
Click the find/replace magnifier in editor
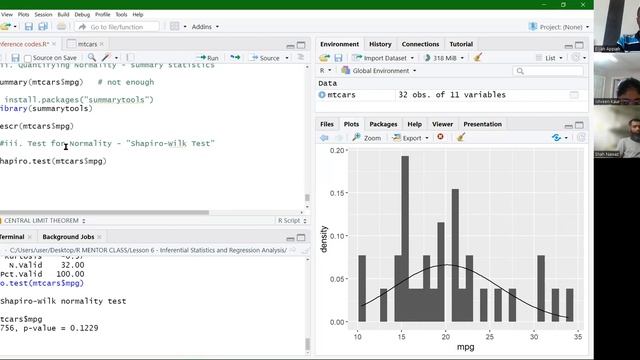click(x=92, y=58)
